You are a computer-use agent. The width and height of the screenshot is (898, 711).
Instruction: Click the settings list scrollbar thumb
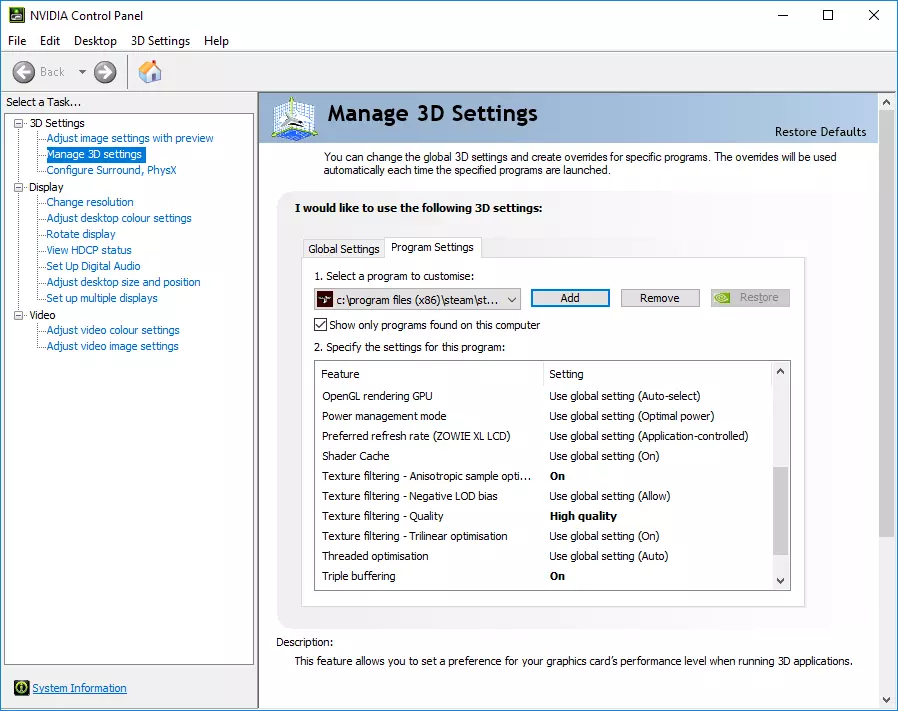point(780,510)
